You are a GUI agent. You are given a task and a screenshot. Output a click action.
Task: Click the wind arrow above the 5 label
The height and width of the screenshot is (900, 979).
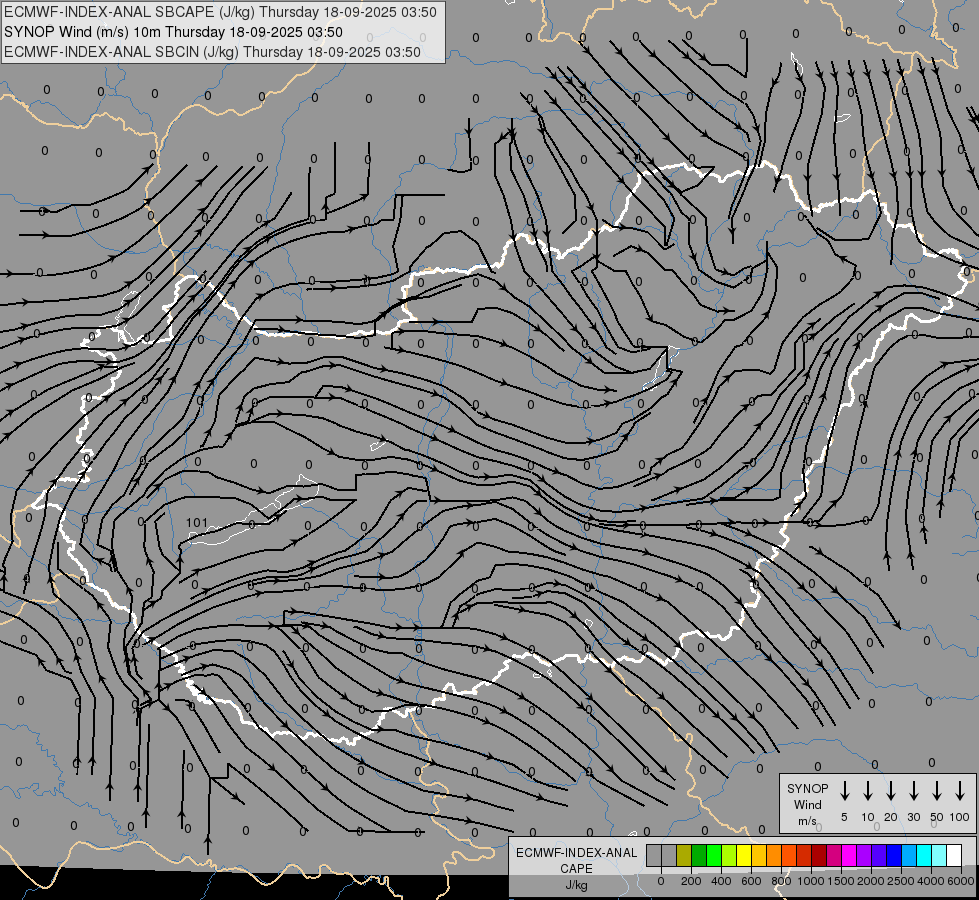click(x=844, y=791)
